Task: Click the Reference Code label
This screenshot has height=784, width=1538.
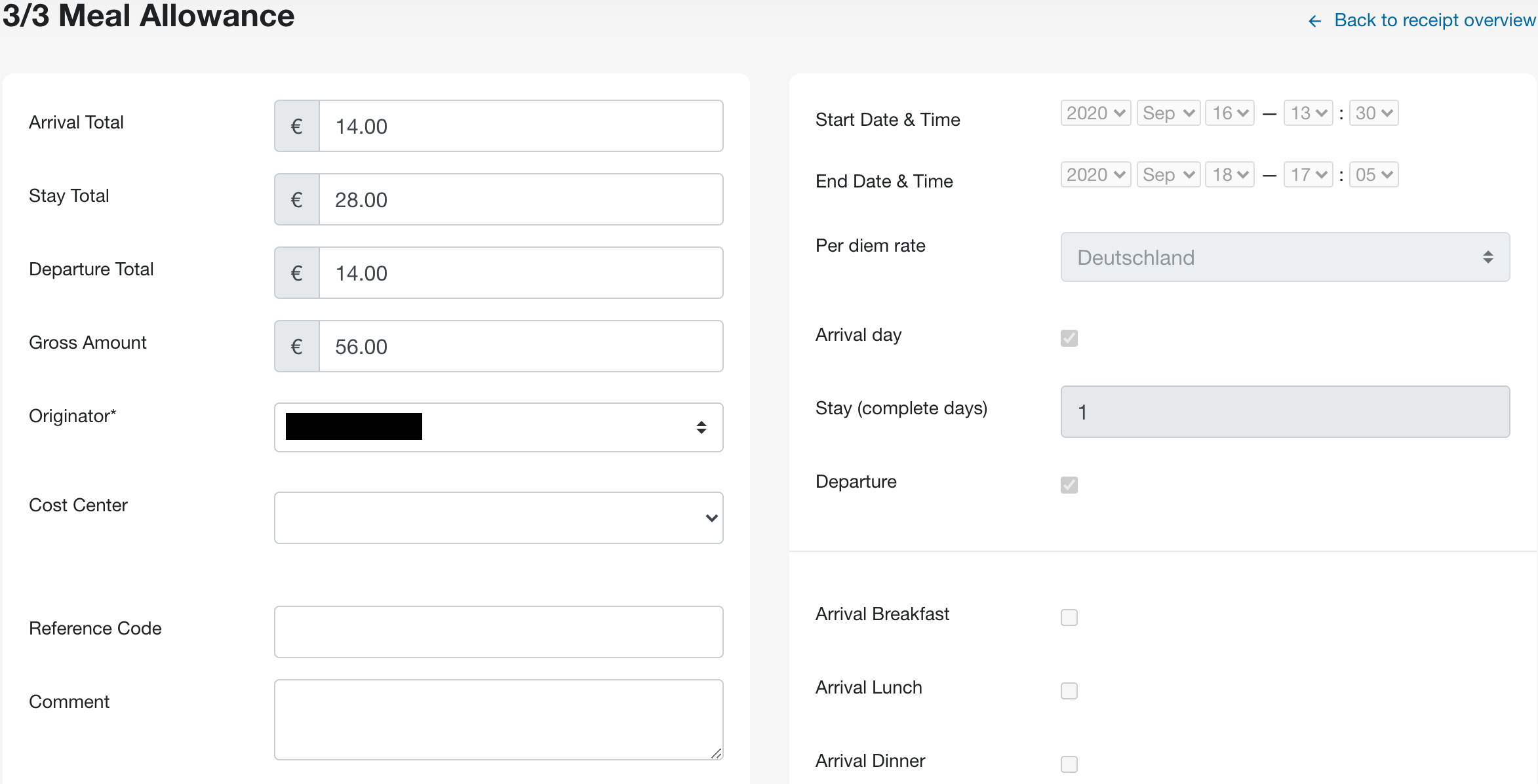Action: [95, 629]
